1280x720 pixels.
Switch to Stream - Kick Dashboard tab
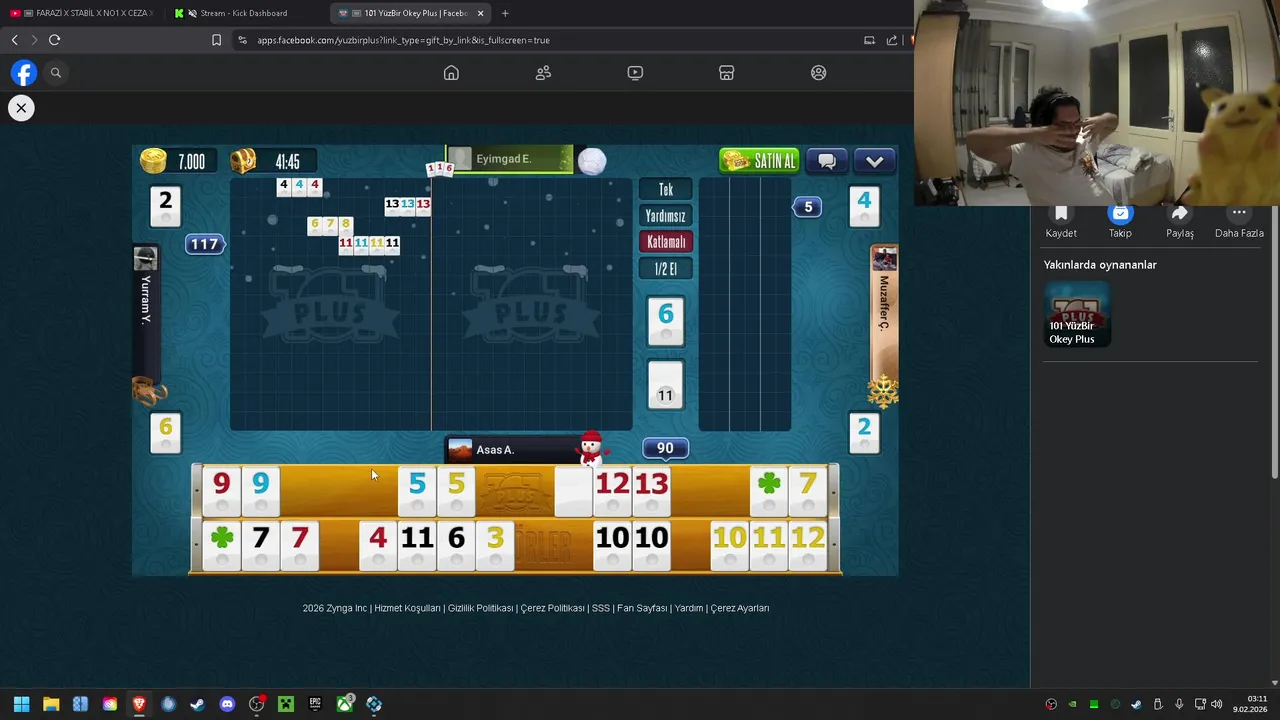click(245, 13)
